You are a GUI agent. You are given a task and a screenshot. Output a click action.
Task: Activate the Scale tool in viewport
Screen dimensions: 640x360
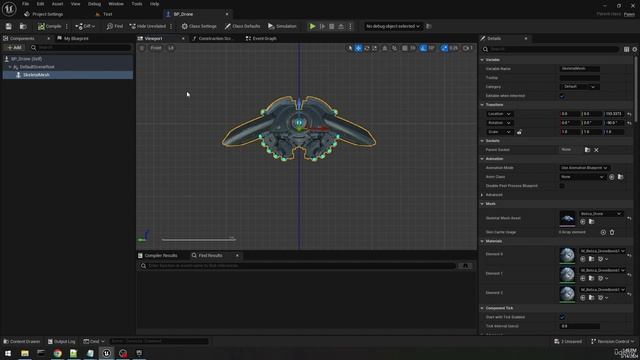point(375,48)
